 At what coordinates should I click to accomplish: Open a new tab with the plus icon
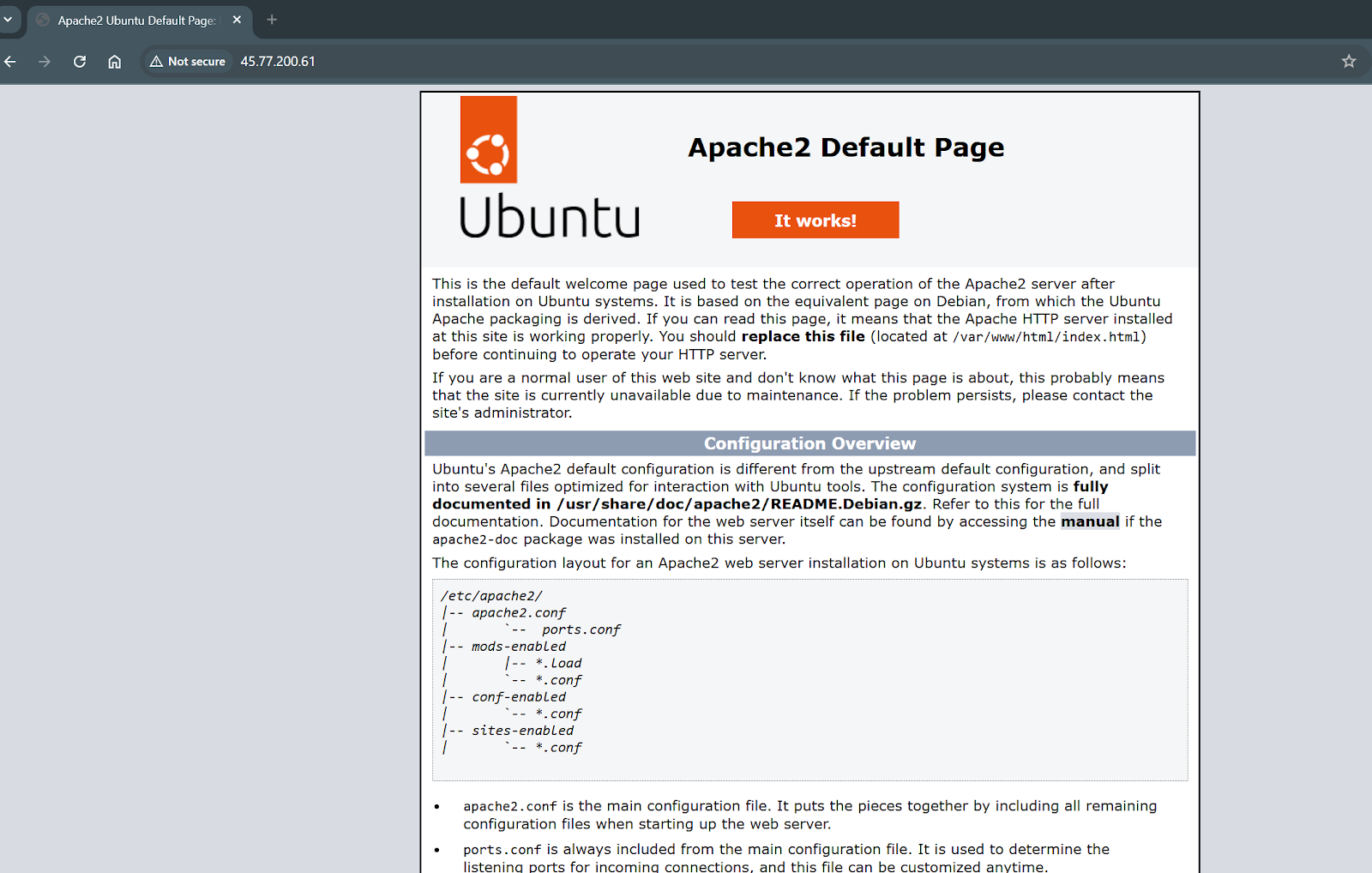click(272, 20)
